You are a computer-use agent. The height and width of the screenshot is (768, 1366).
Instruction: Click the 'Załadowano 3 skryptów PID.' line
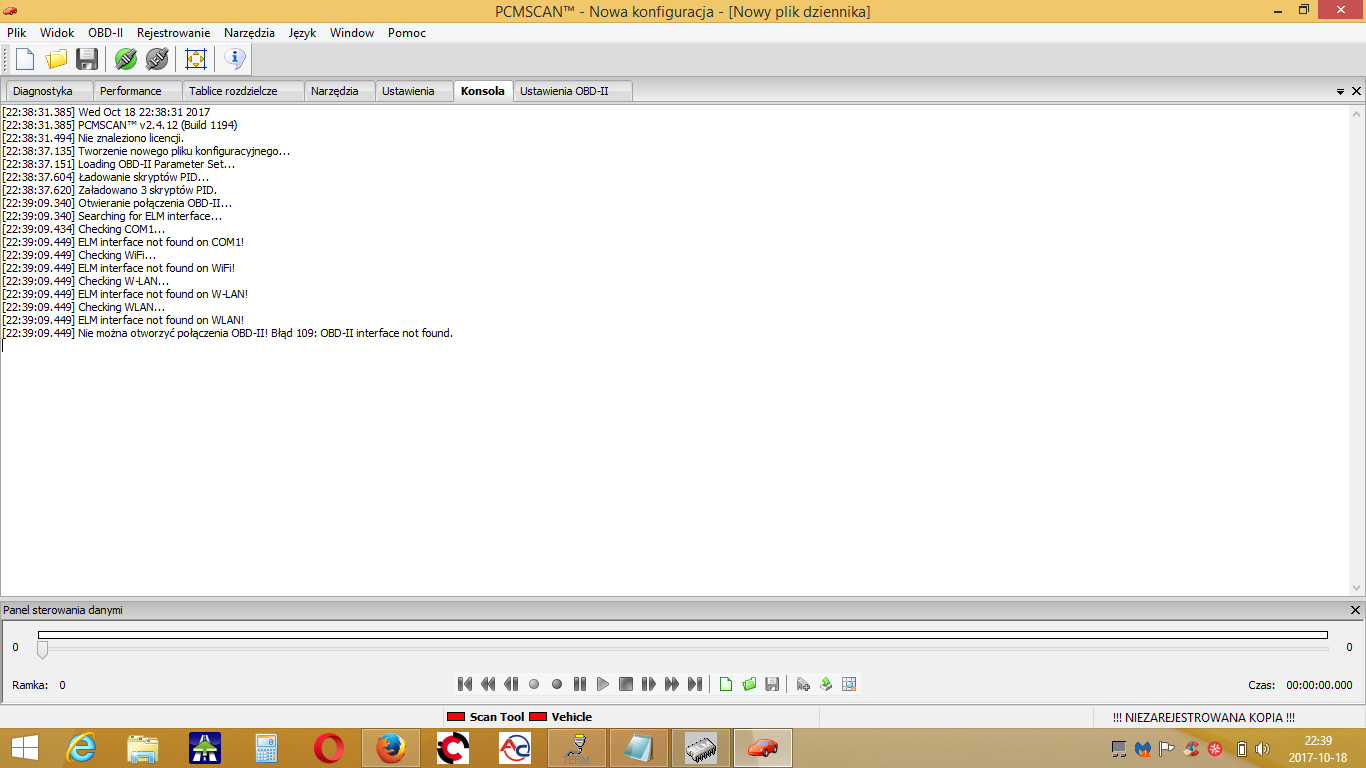(x=110, y=190)
